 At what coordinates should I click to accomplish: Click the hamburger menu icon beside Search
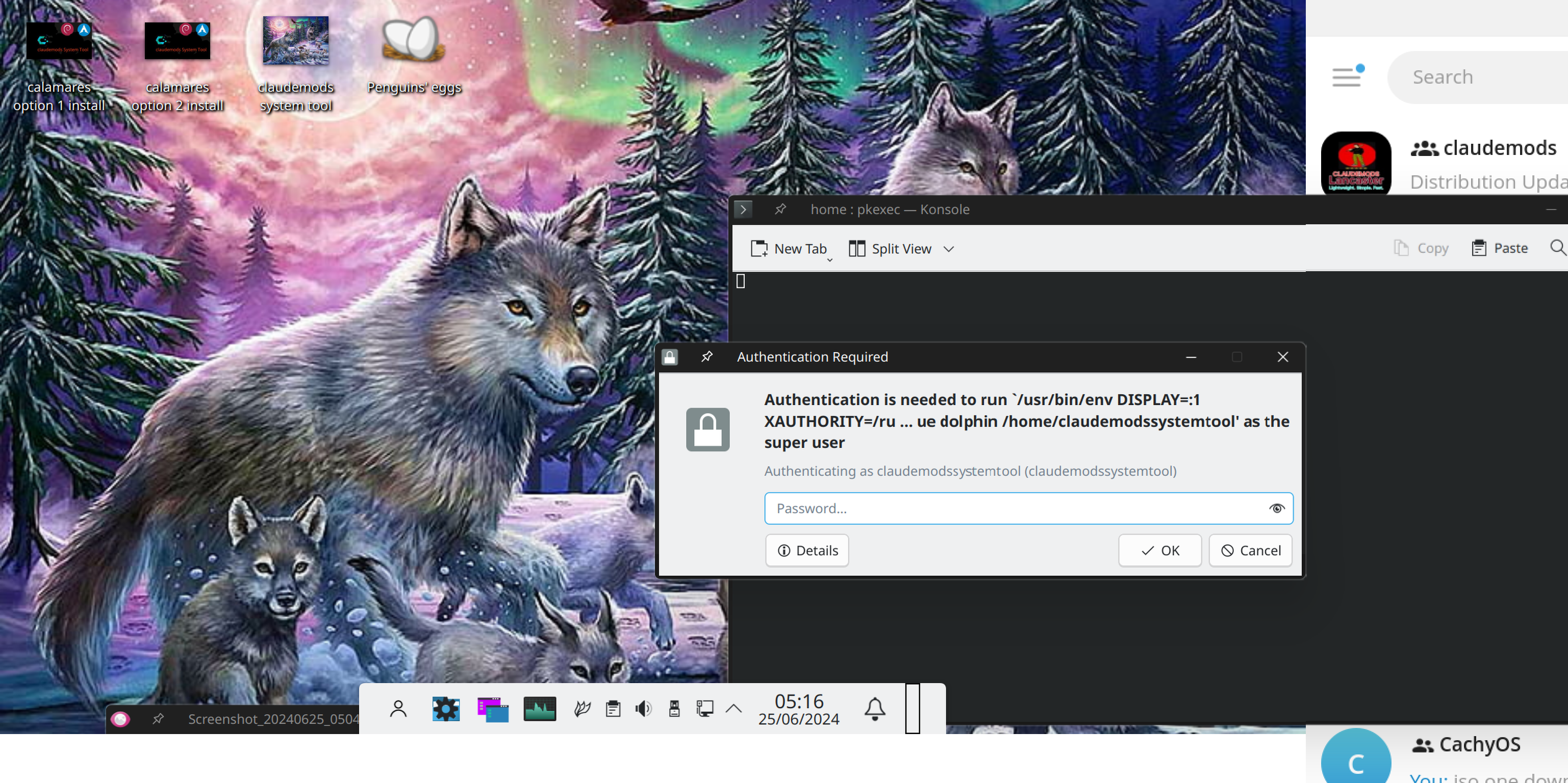coord(1347,77)
